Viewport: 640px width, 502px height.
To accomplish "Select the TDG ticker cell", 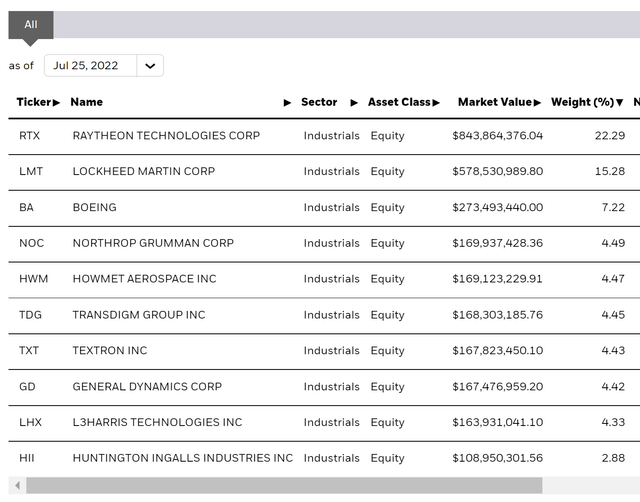I will (30, 315).
